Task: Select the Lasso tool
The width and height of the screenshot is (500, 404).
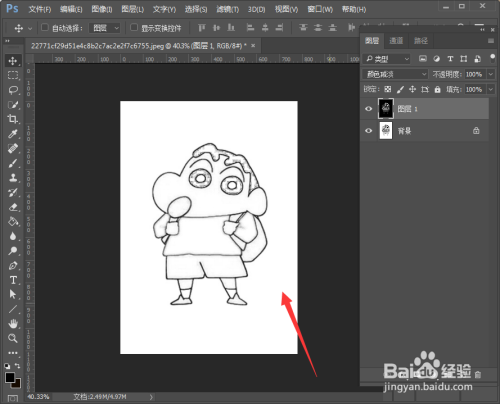Action: click(x=13, y=90)
